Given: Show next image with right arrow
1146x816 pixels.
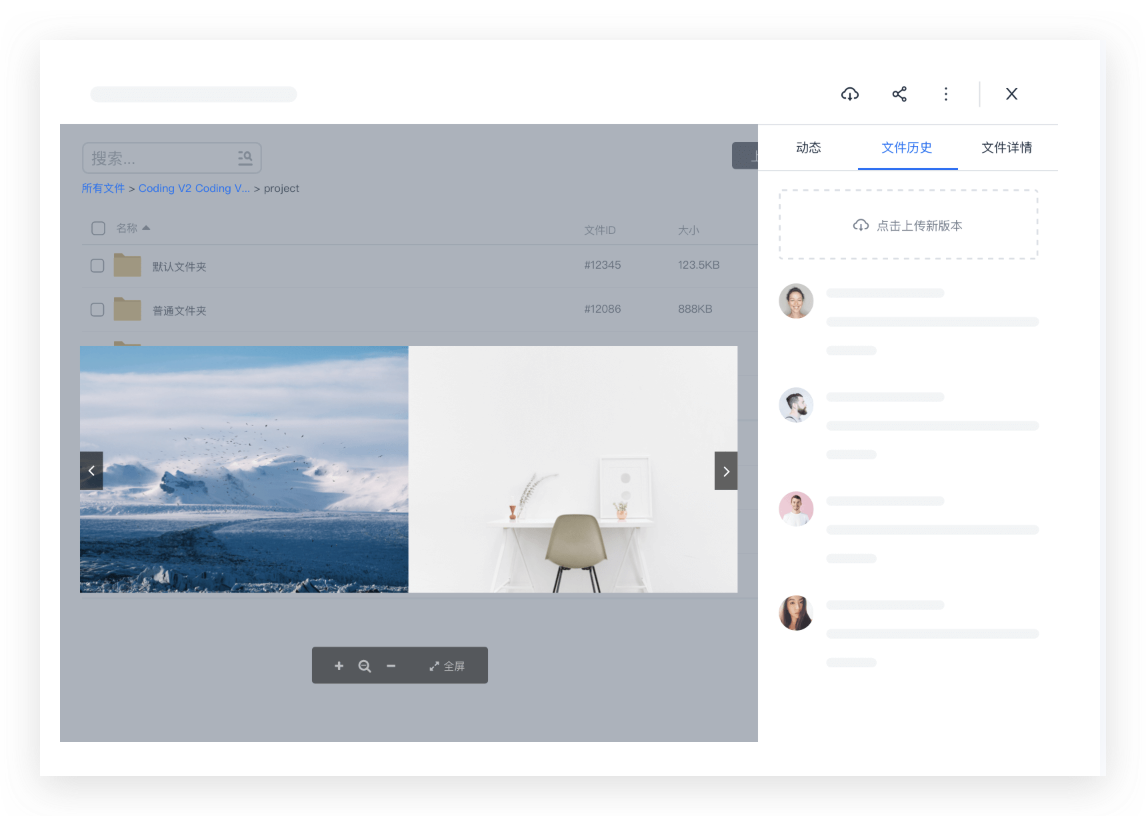Looking at the screenshot, I should point(726,471).
